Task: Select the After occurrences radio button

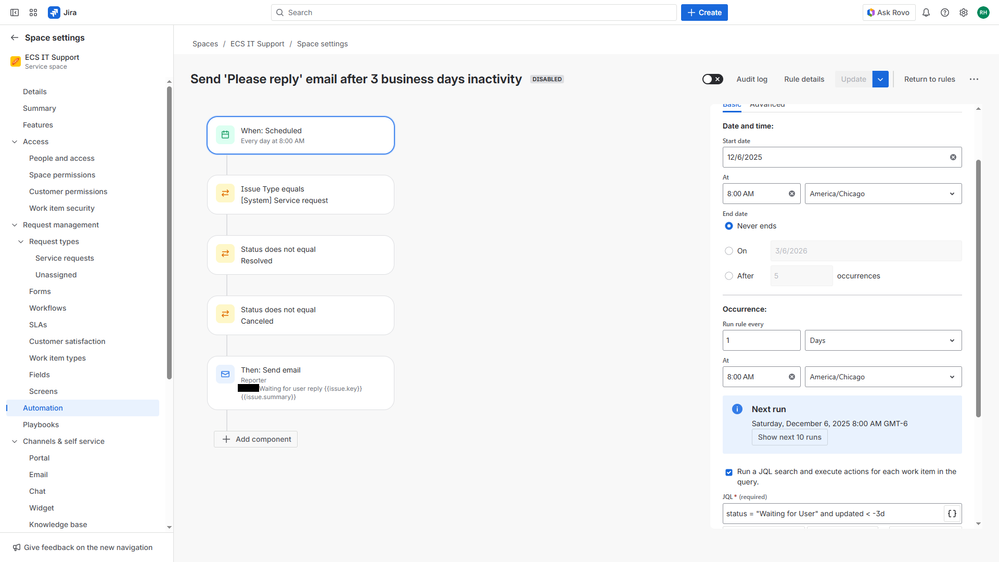Action: 729,276
